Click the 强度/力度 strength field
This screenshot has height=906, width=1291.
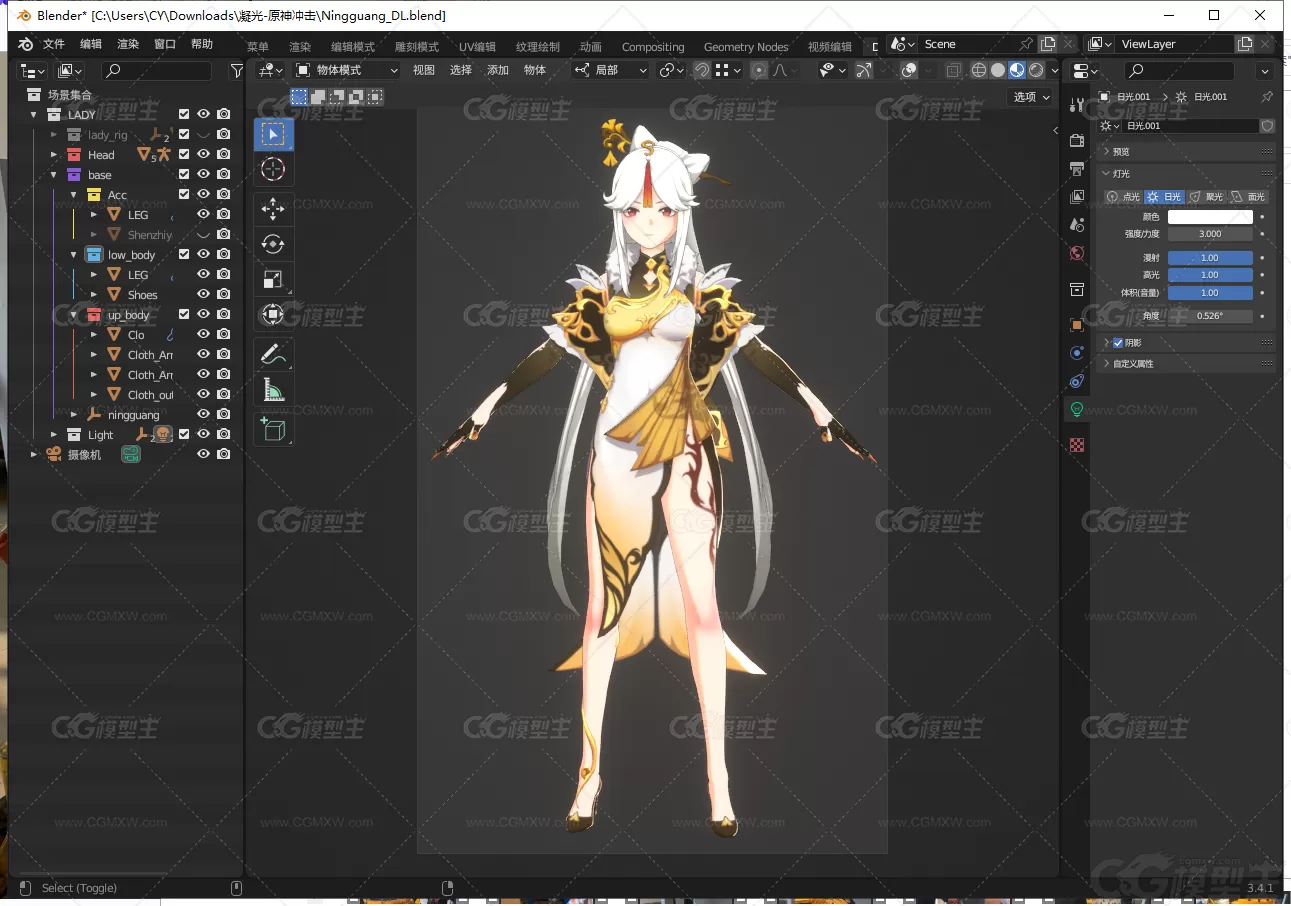point(1210,234)
